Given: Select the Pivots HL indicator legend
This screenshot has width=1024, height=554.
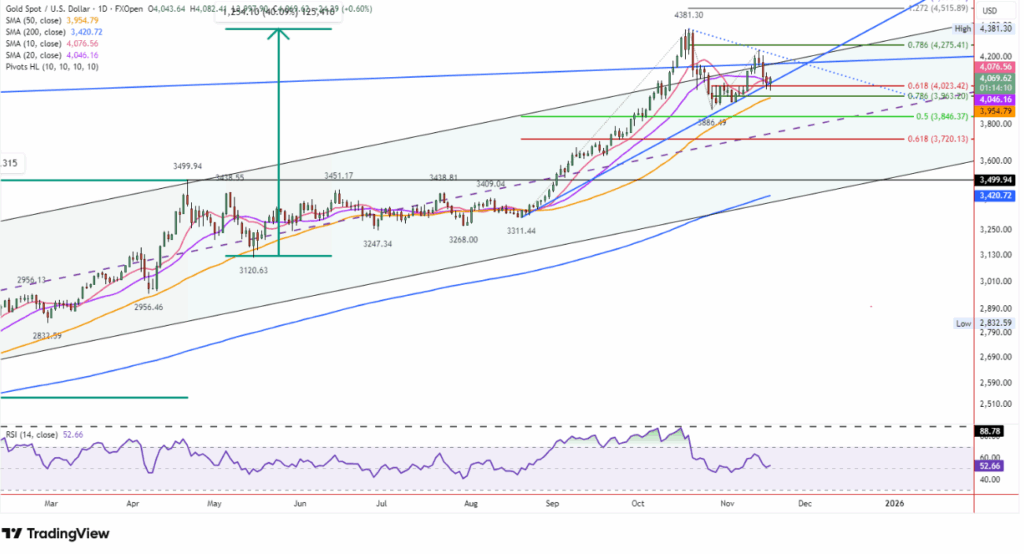Looking at the screenshot, I should point(48,66).
